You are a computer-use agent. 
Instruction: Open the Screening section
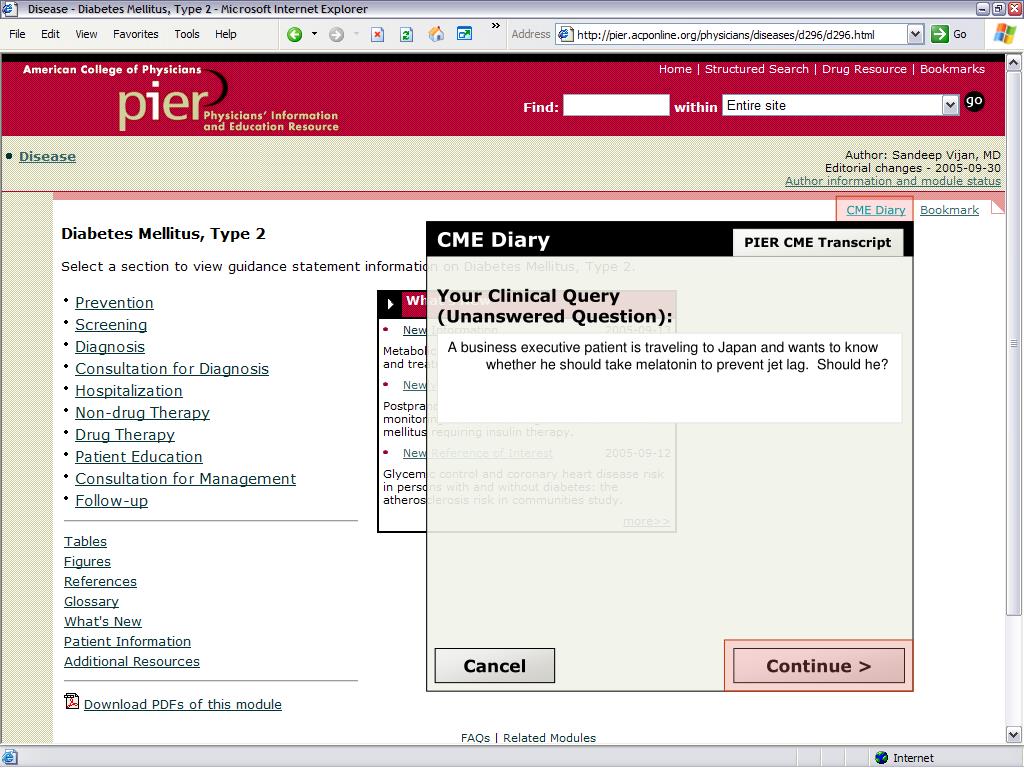111,325
